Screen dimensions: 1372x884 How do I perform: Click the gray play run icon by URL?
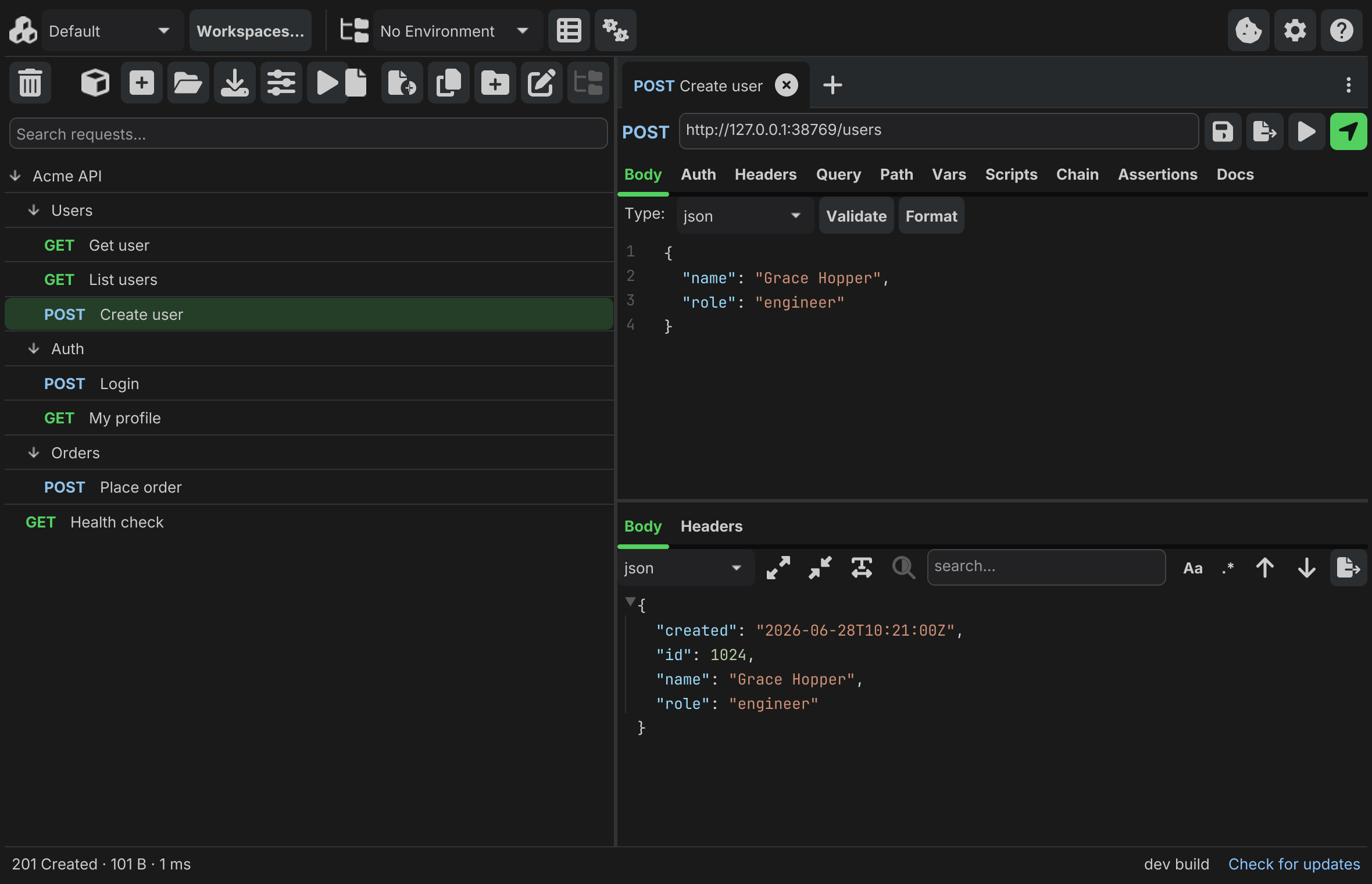1306,131
